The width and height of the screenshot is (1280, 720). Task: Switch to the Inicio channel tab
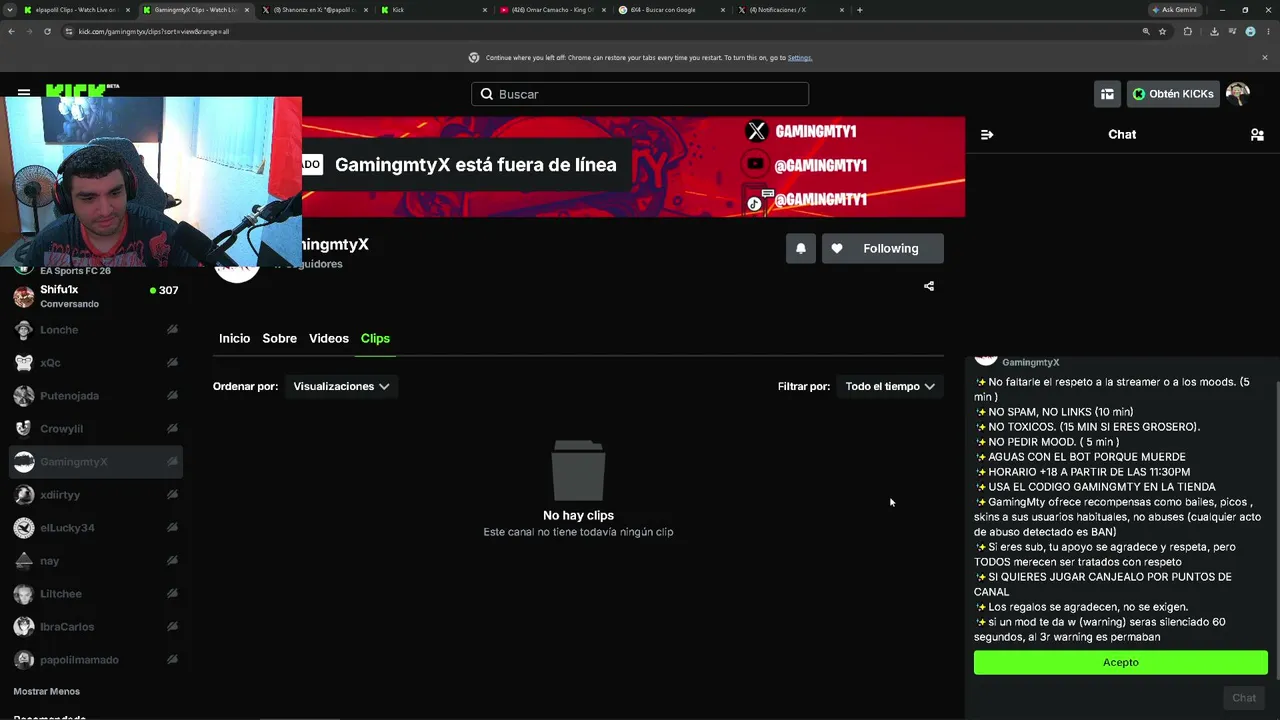235,338
